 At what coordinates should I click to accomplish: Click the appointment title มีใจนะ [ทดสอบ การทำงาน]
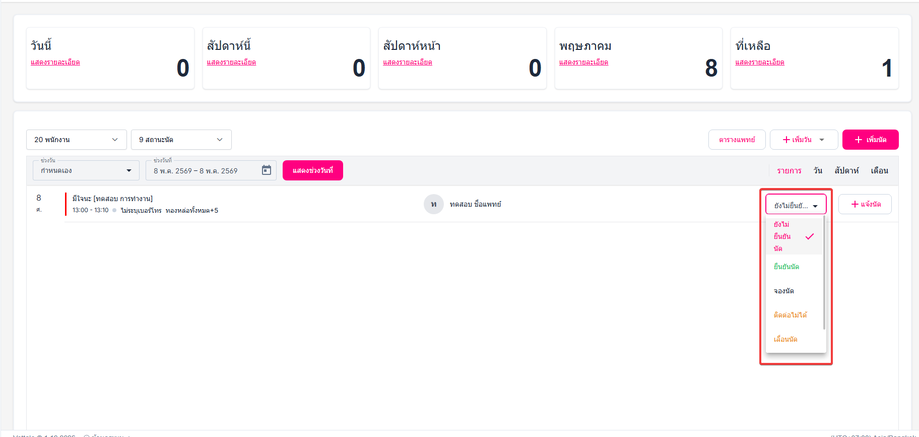113,199
